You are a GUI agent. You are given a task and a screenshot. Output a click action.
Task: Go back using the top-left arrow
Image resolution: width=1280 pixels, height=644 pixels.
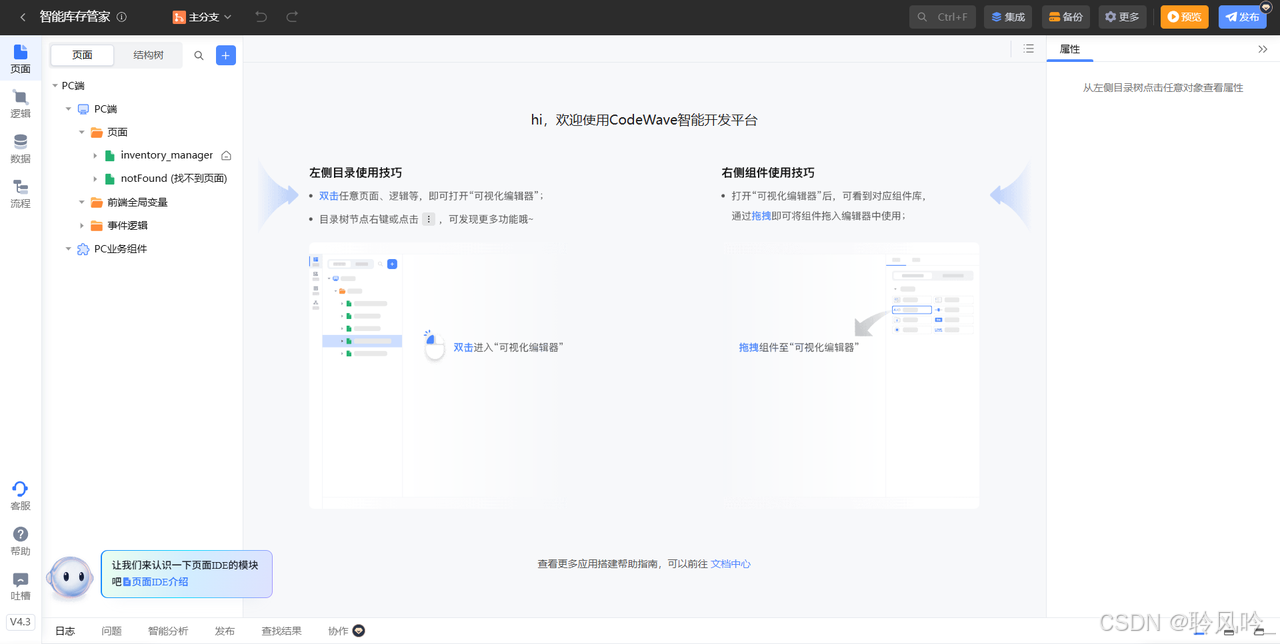23,17
